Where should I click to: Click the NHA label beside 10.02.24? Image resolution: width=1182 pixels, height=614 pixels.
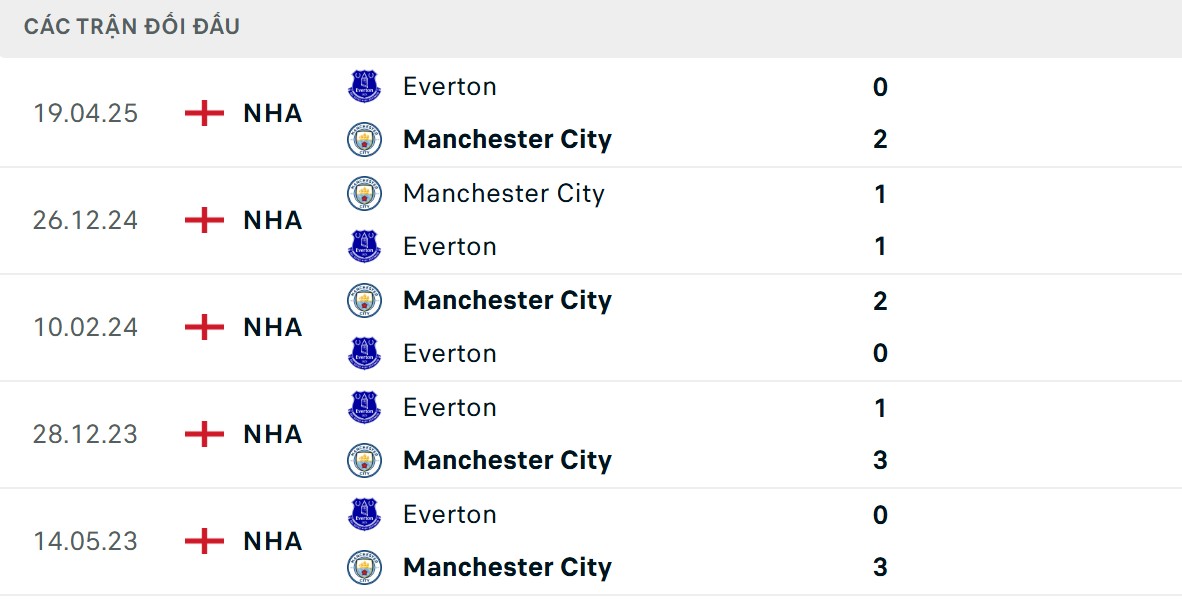(271, 327)
